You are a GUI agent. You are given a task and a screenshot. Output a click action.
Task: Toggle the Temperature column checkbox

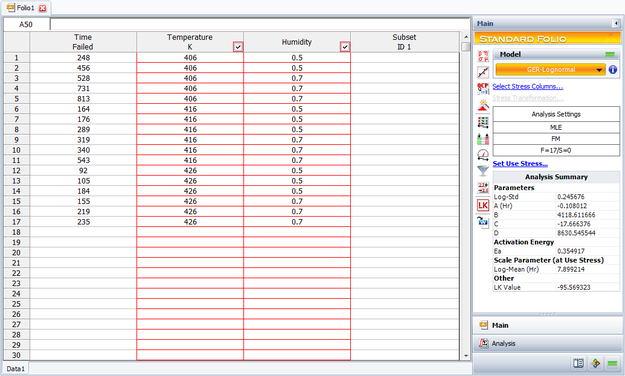[x=238, y=47]
